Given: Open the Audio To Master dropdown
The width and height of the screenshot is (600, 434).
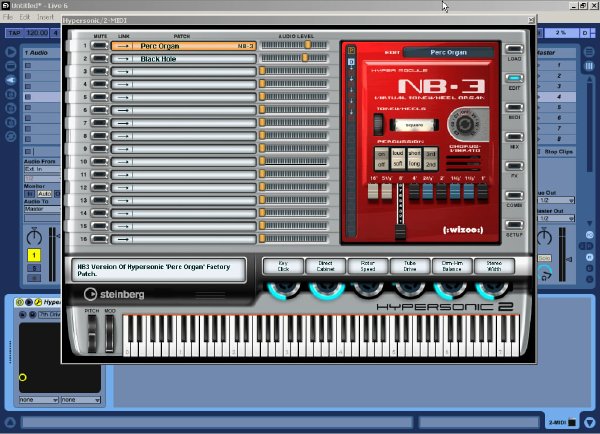Looking at the screenshot, I should coord(42,209).
